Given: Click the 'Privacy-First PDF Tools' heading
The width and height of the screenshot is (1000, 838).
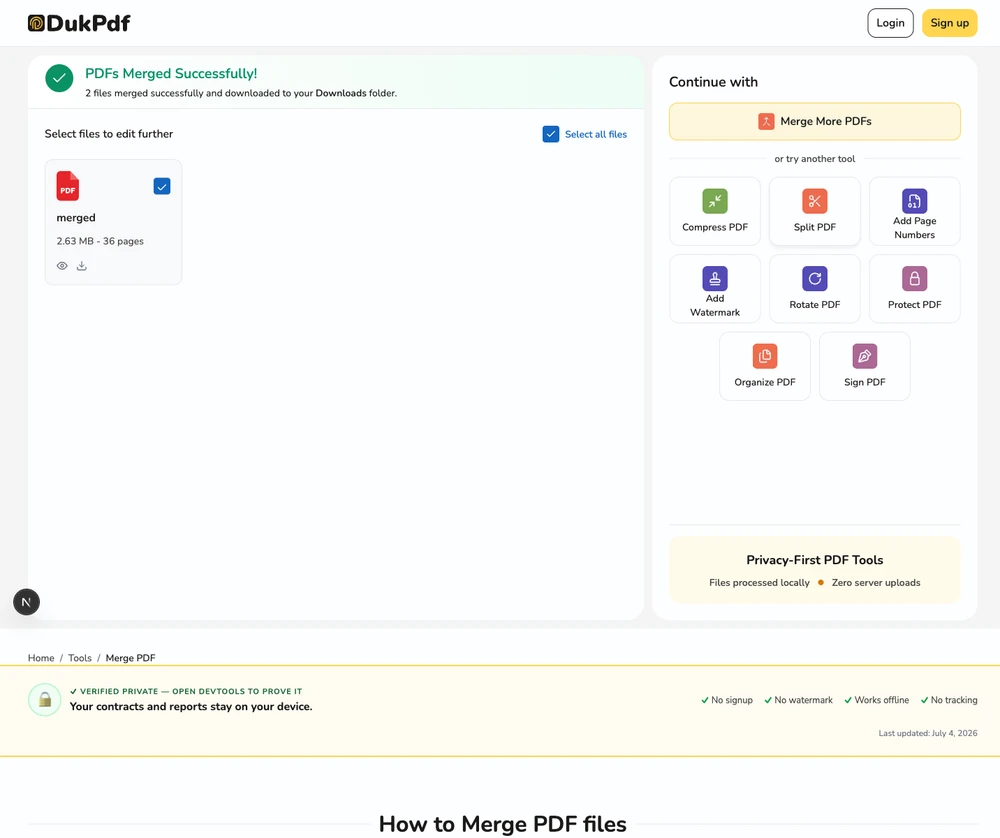Looking at the screenshot, I should 814,560.
